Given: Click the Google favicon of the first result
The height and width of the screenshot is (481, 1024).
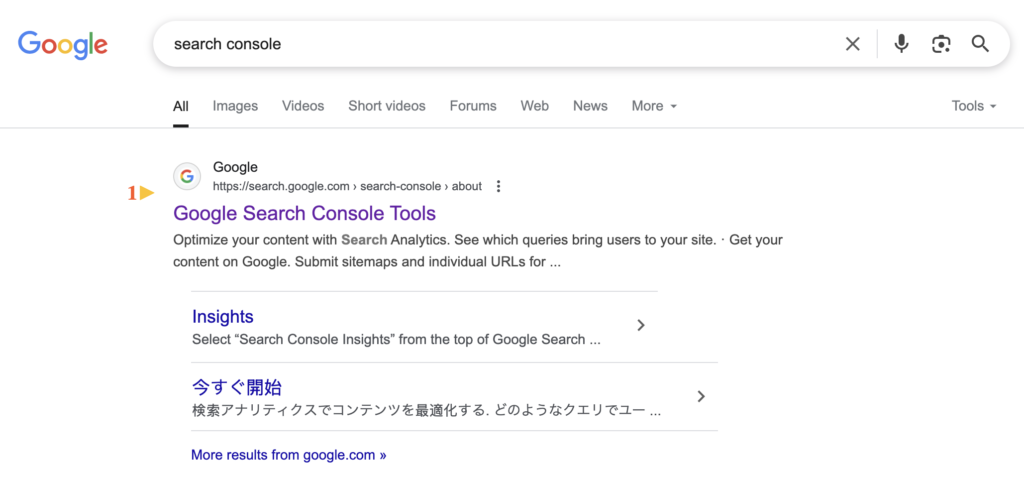Looking at the screenshot, I should click(187, 176).
